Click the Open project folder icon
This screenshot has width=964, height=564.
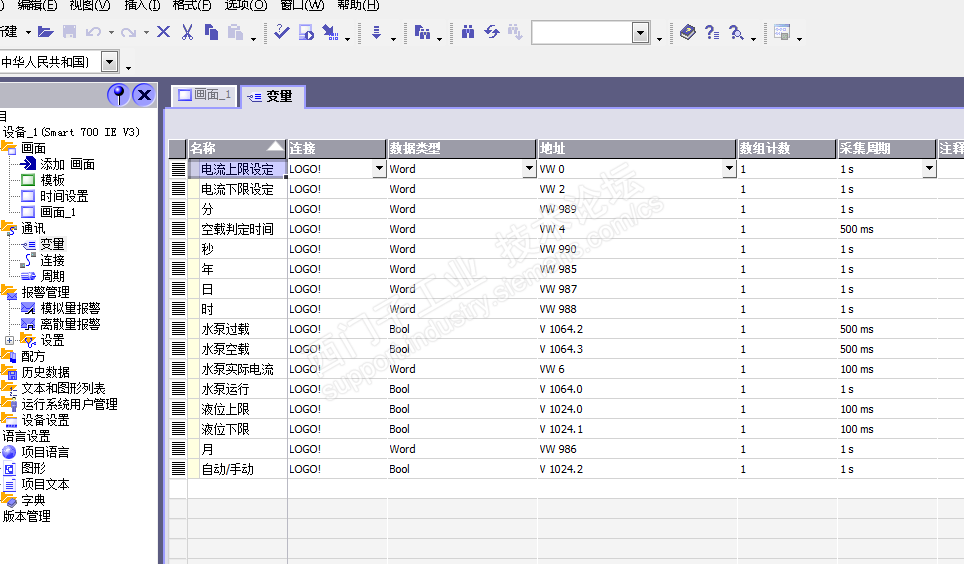45,32
